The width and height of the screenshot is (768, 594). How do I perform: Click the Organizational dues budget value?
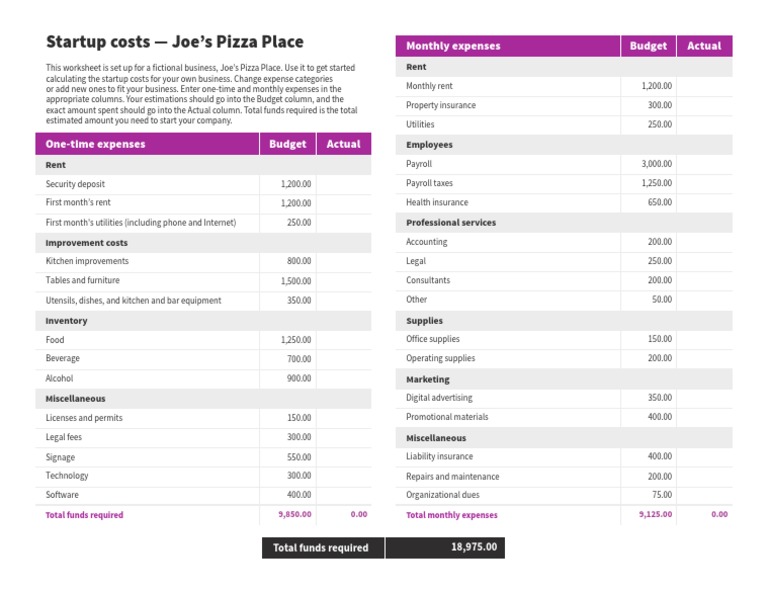pos(661,495)
